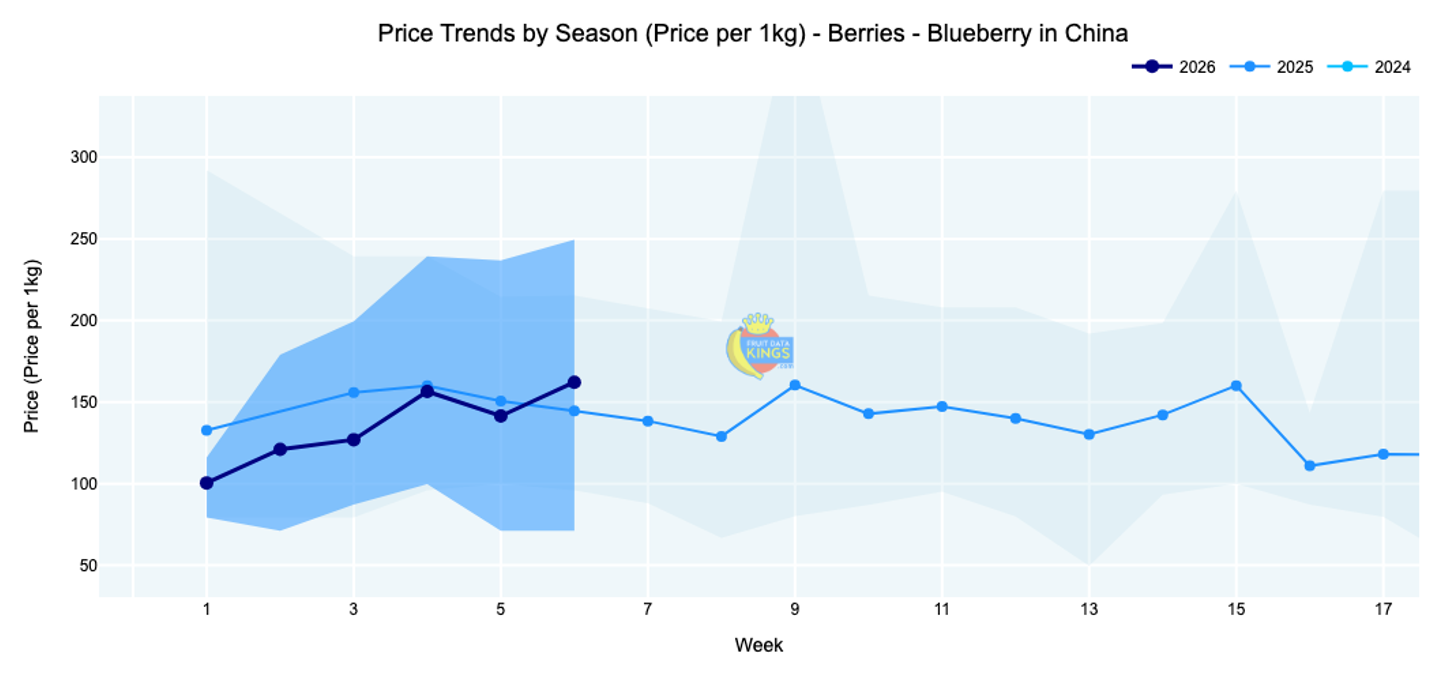Hide the 2025 series via legend
Image resolution: width=1443 pixels, height=674 pixels.
point(1271,67)
